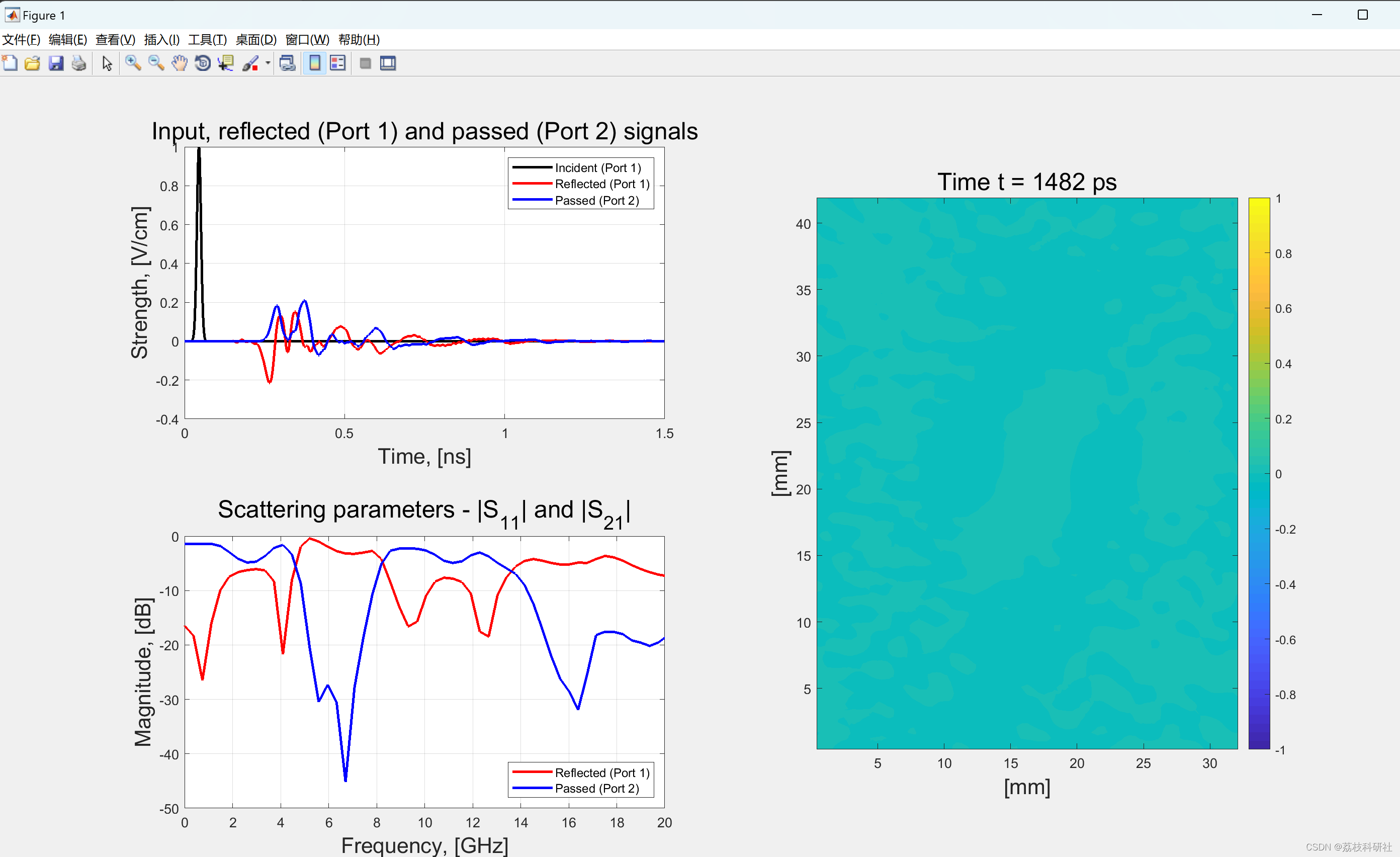Activate the Pan hand tool
1400x857 pixels.
pyautogui.click(x=180, y=63)
